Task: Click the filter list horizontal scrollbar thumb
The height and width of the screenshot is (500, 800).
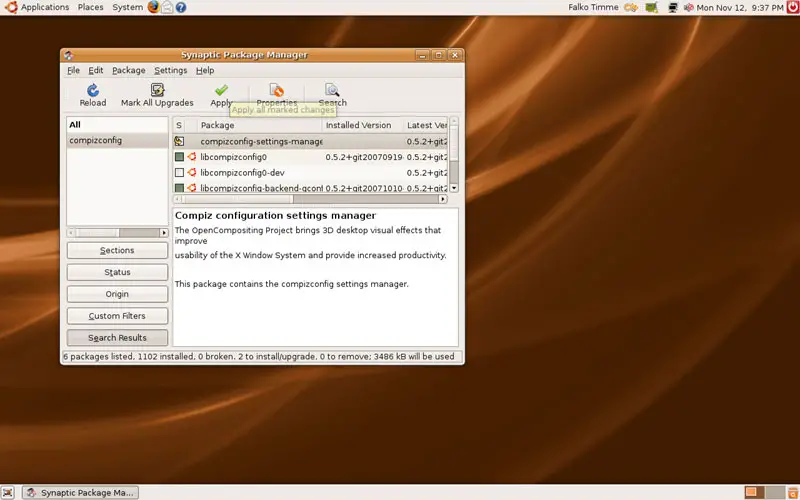Action: click(x=97, y=233)
